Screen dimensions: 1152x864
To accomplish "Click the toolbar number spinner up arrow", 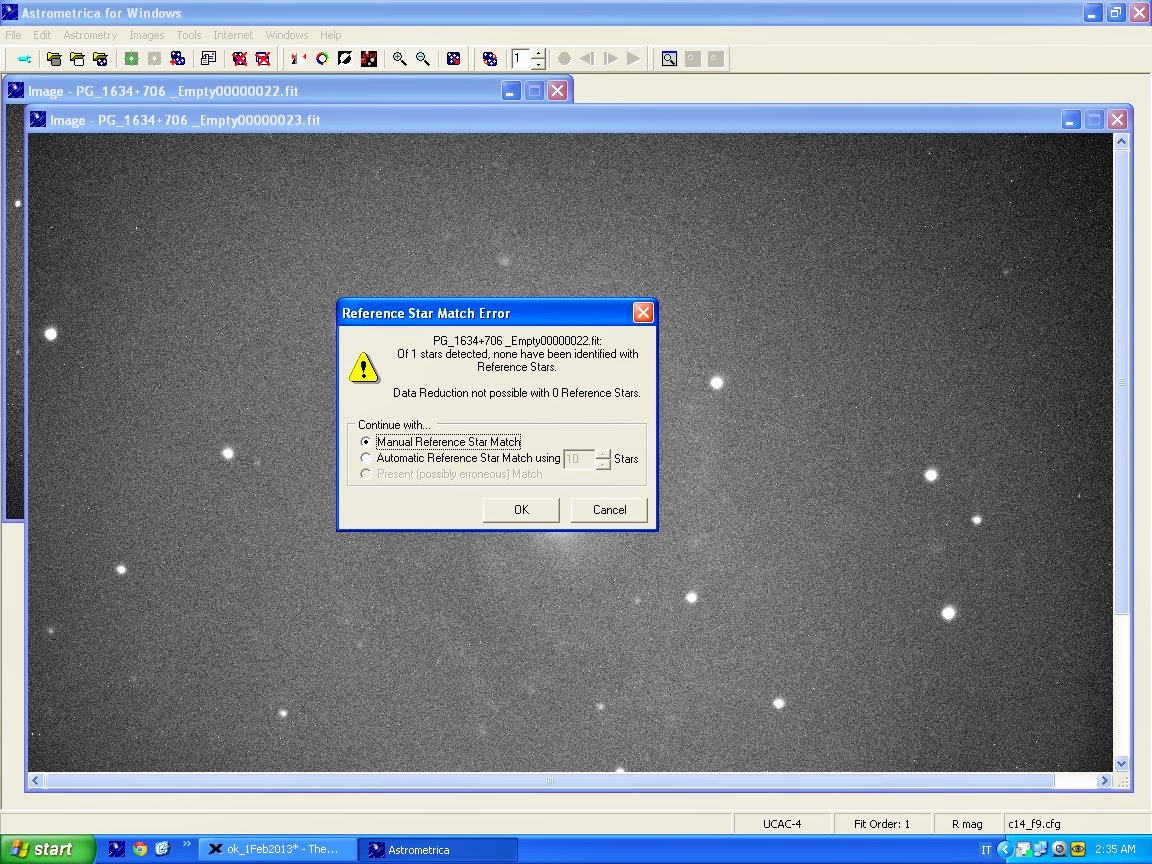I will [538, 54].
